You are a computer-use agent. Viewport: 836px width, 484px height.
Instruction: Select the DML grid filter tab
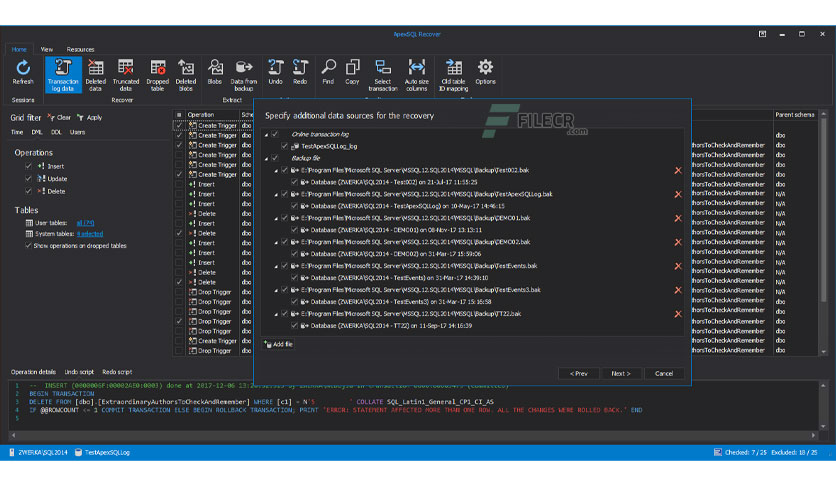click(37, 132)
